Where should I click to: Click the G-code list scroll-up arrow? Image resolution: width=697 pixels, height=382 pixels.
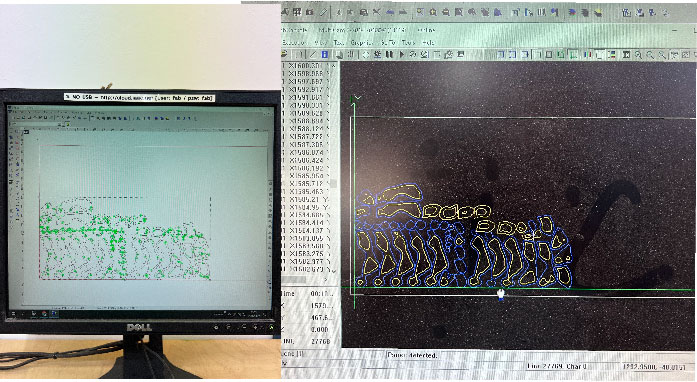[333, 66]
